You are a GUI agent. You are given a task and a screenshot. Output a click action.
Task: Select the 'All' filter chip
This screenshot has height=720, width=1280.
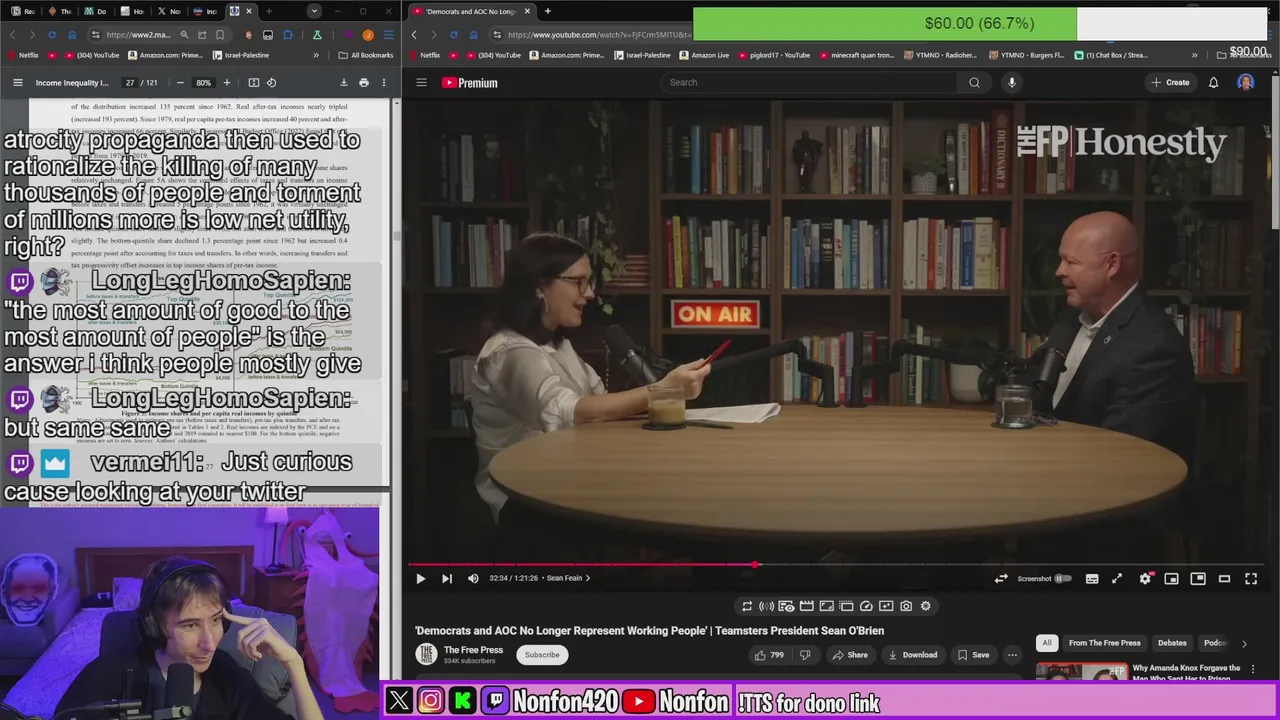(x=1046, y=643)
